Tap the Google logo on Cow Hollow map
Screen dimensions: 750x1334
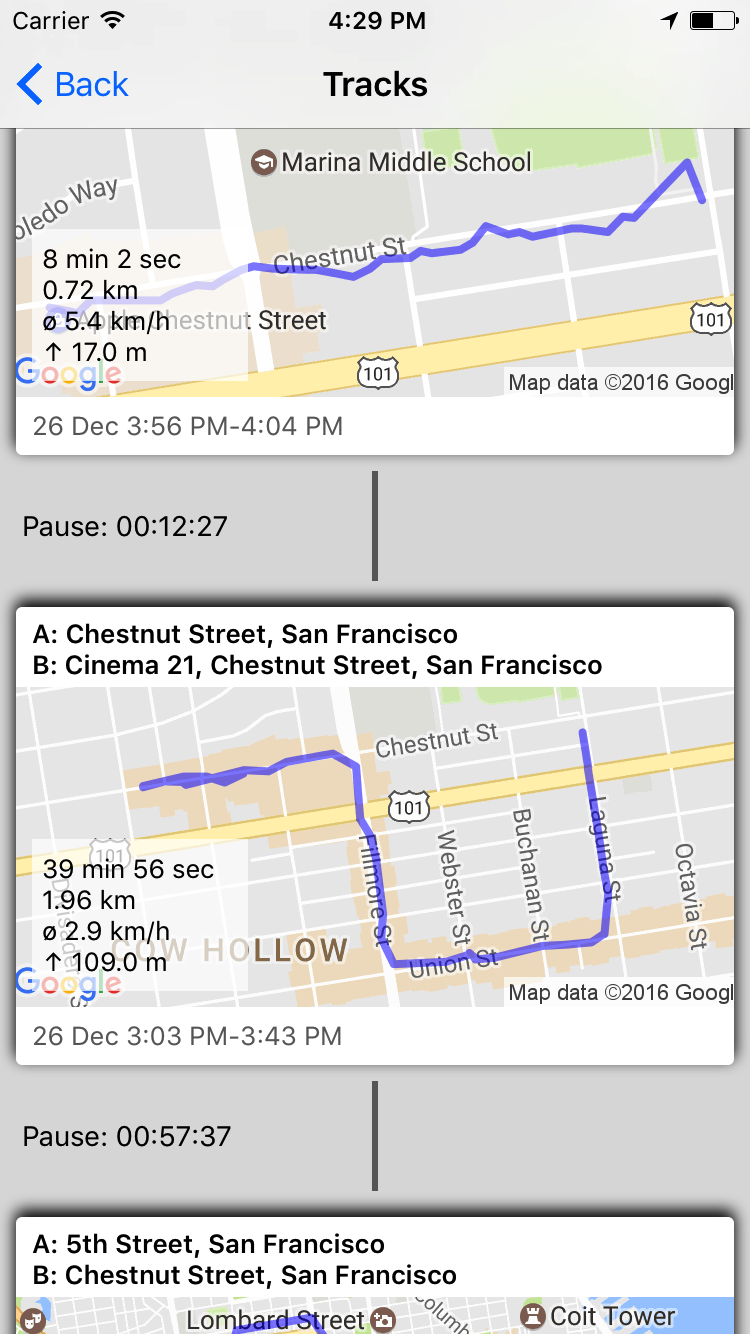tap(69, 984)
